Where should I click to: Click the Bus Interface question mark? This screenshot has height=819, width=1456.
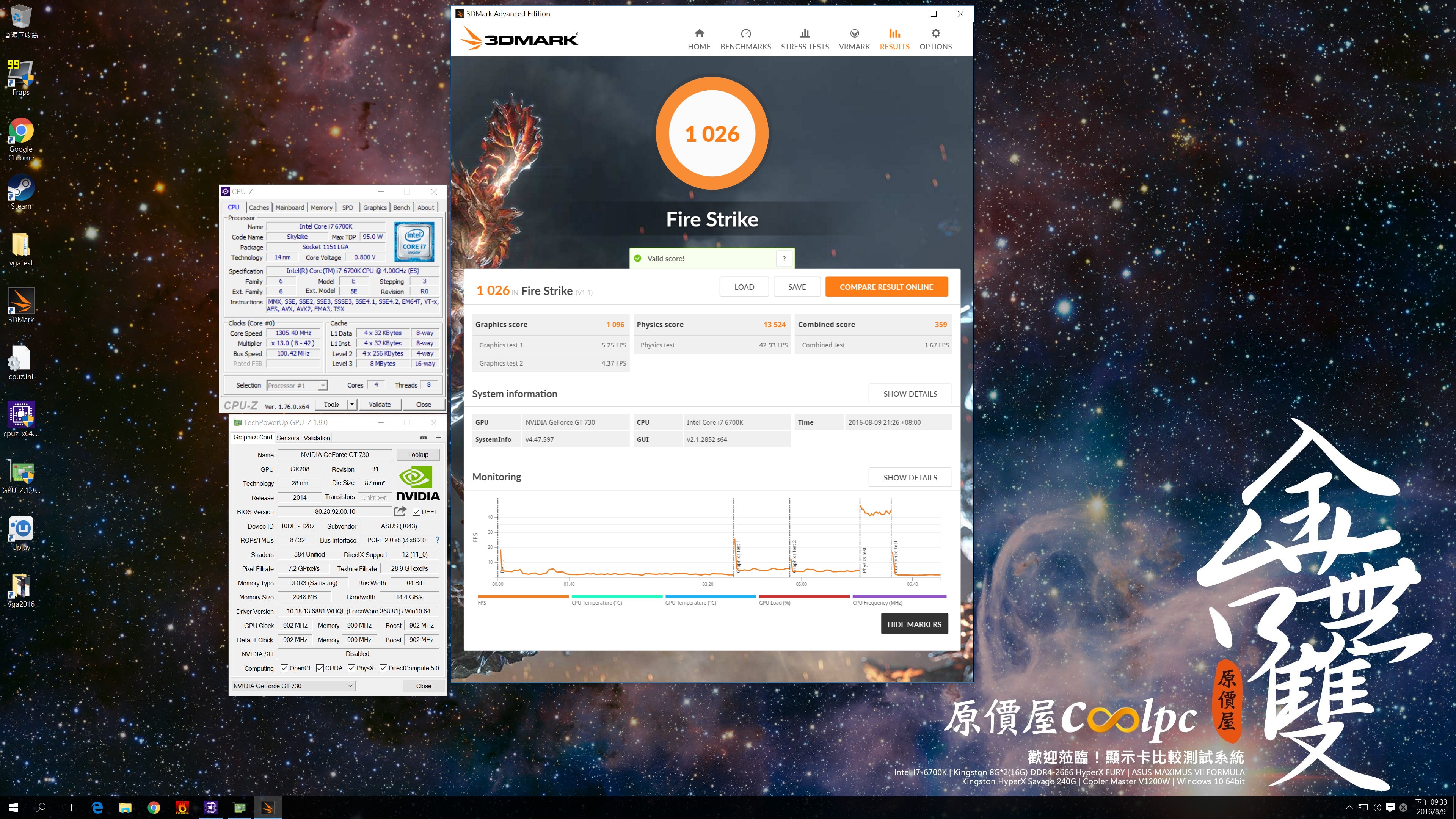[x=438, y=540]
